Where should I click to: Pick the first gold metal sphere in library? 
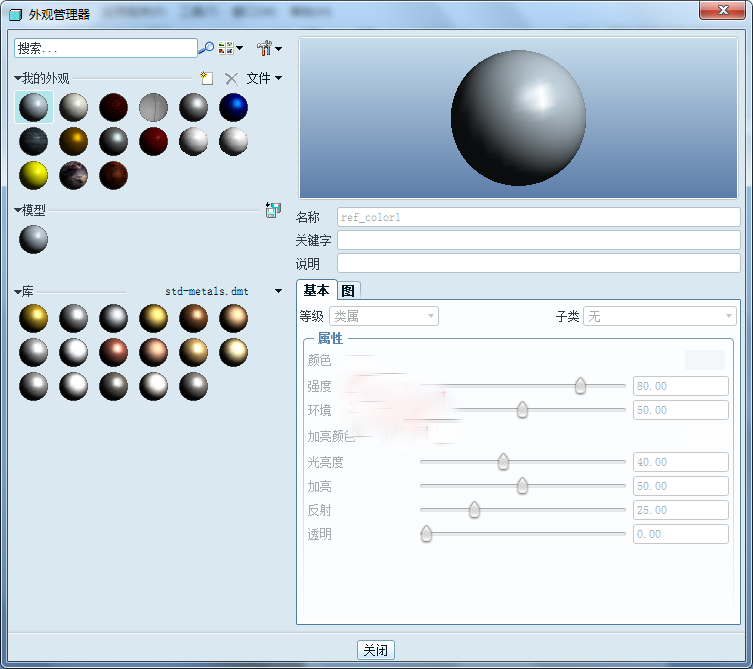[x=33, y=319]
